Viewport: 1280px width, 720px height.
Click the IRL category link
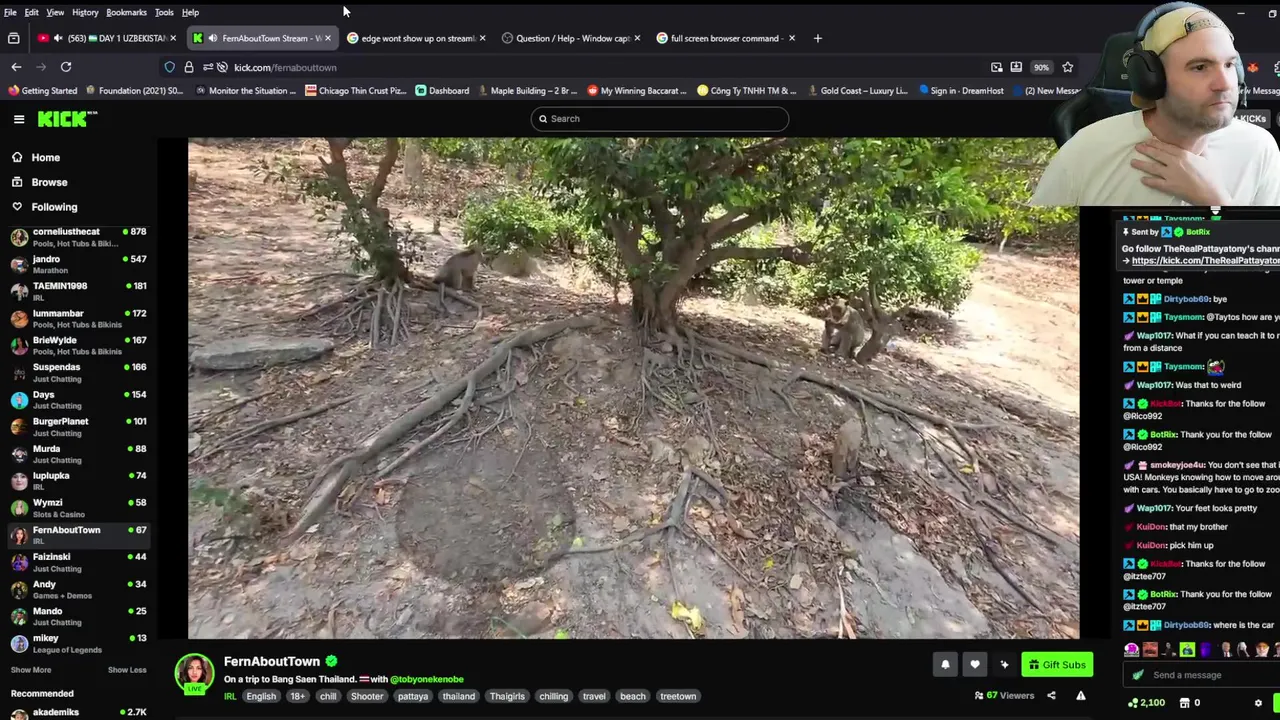tap(230, 697)
